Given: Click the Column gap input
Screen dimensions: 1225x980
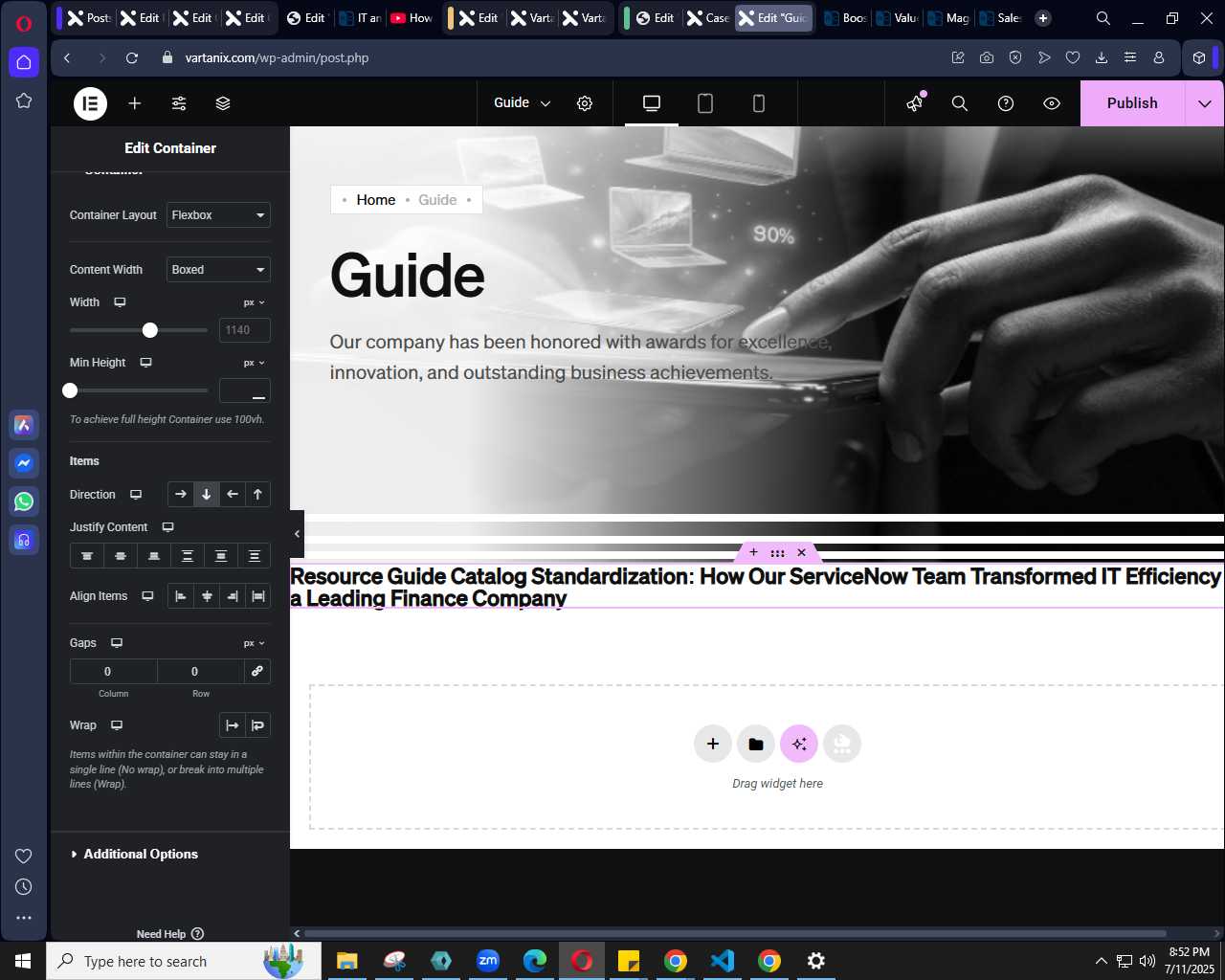Looking at the screenshot, I should pos(113,672).
